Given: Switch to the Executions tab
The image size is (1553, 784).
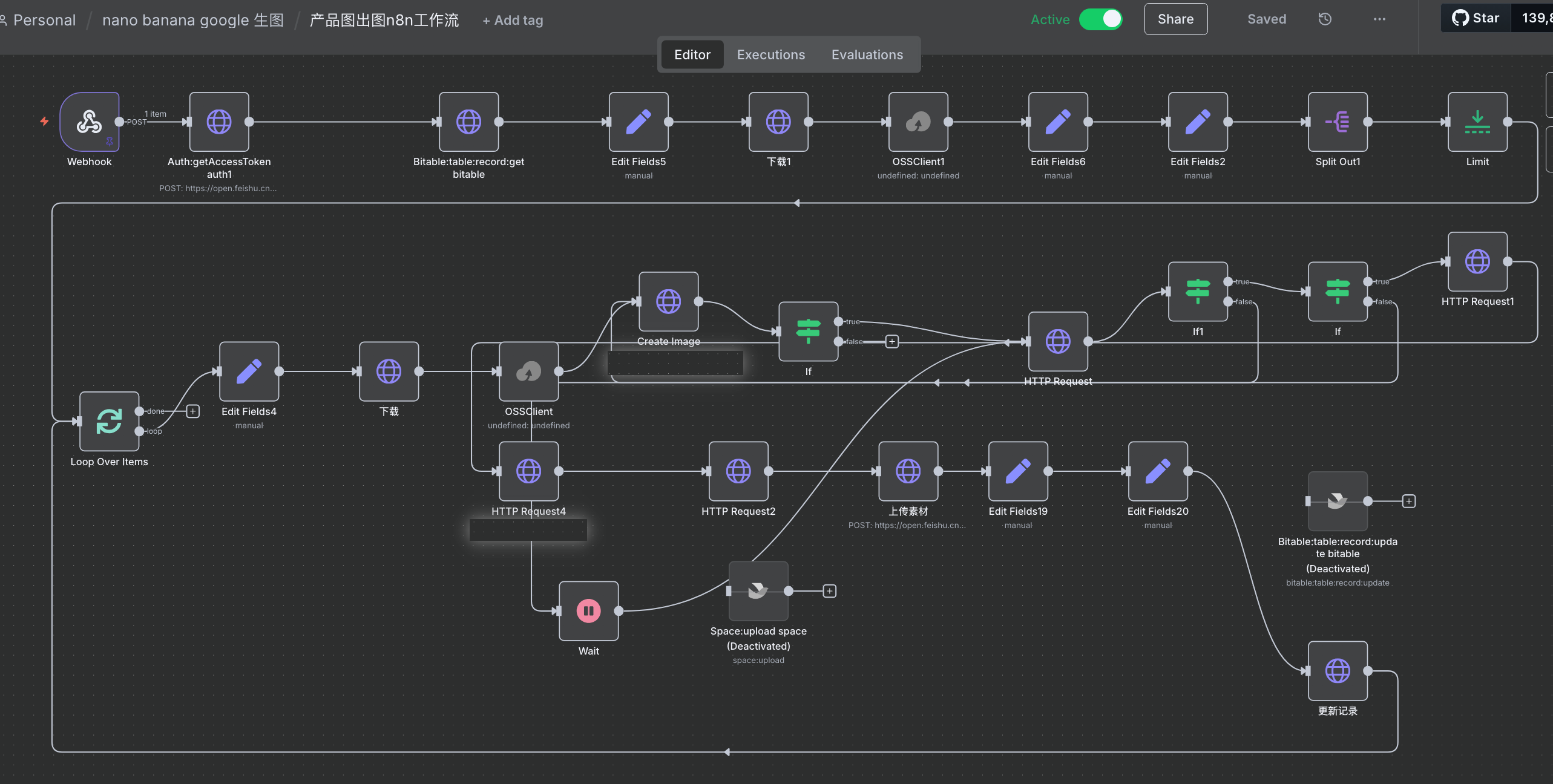Looking at the screenshot, I should (x=770, y=54).
